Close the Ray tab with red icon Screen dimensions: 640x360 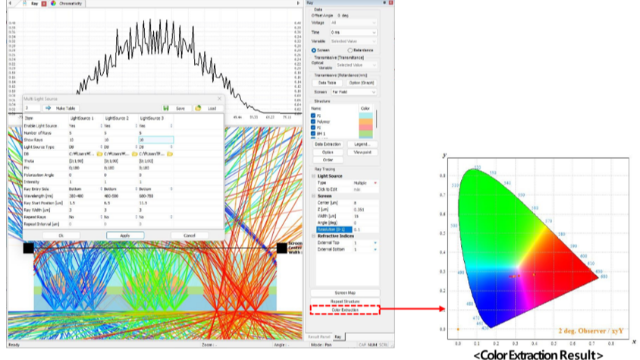pyautogui.click(x=44, y=3)
